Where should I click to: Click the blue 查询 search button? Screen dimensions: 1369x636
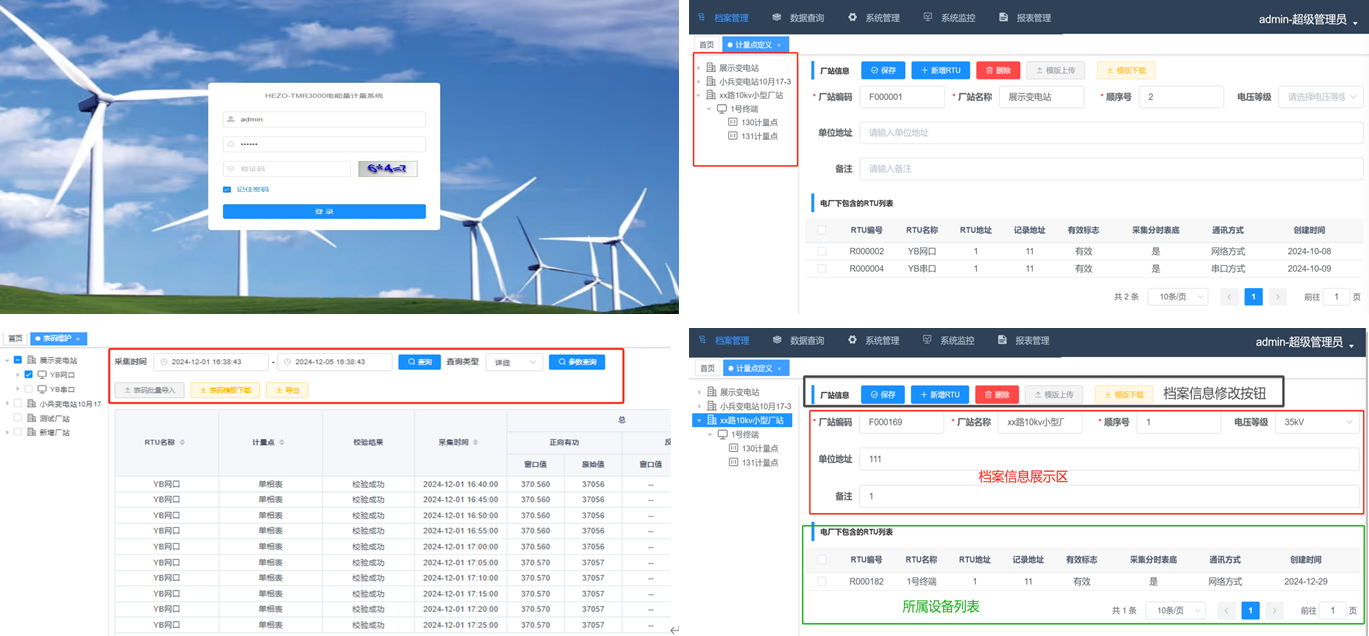tap(419, 362)
